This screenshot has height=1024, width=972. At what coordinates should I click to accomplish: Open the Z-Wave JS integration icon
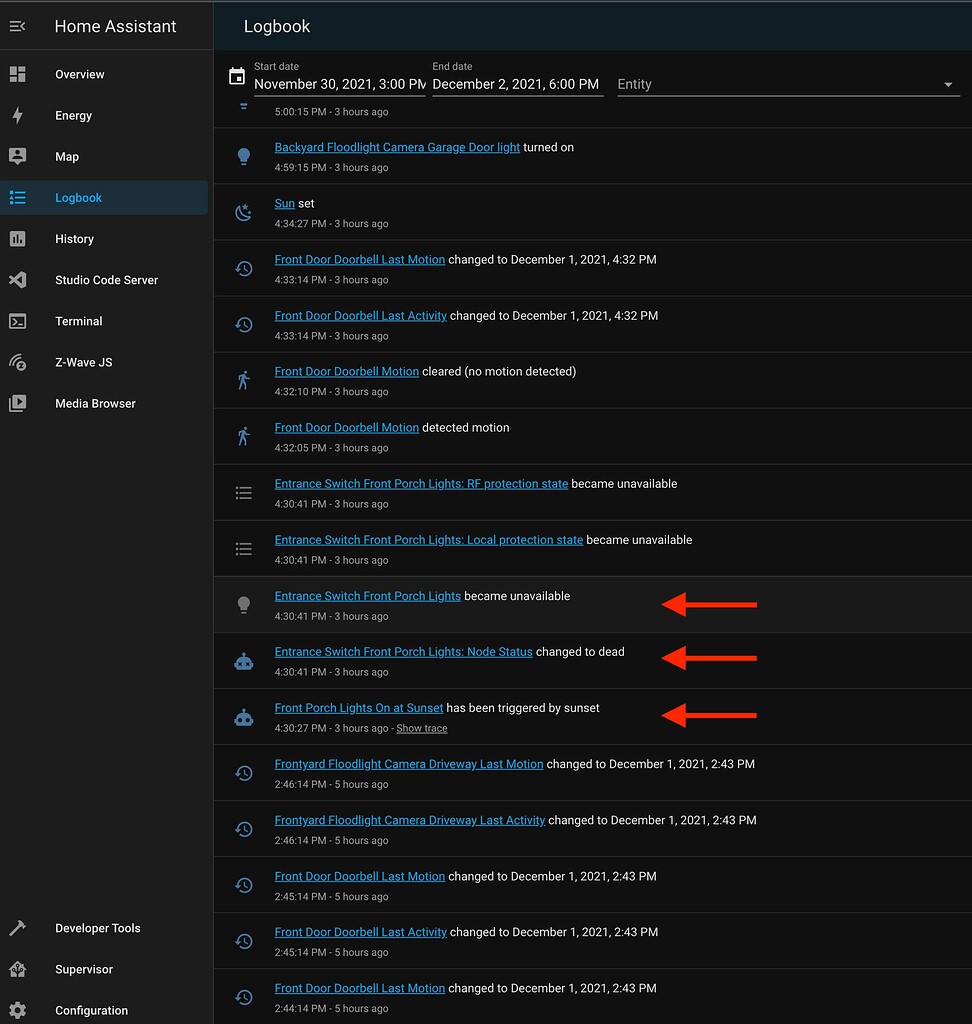pyautogui.click(x=17, y=362)
